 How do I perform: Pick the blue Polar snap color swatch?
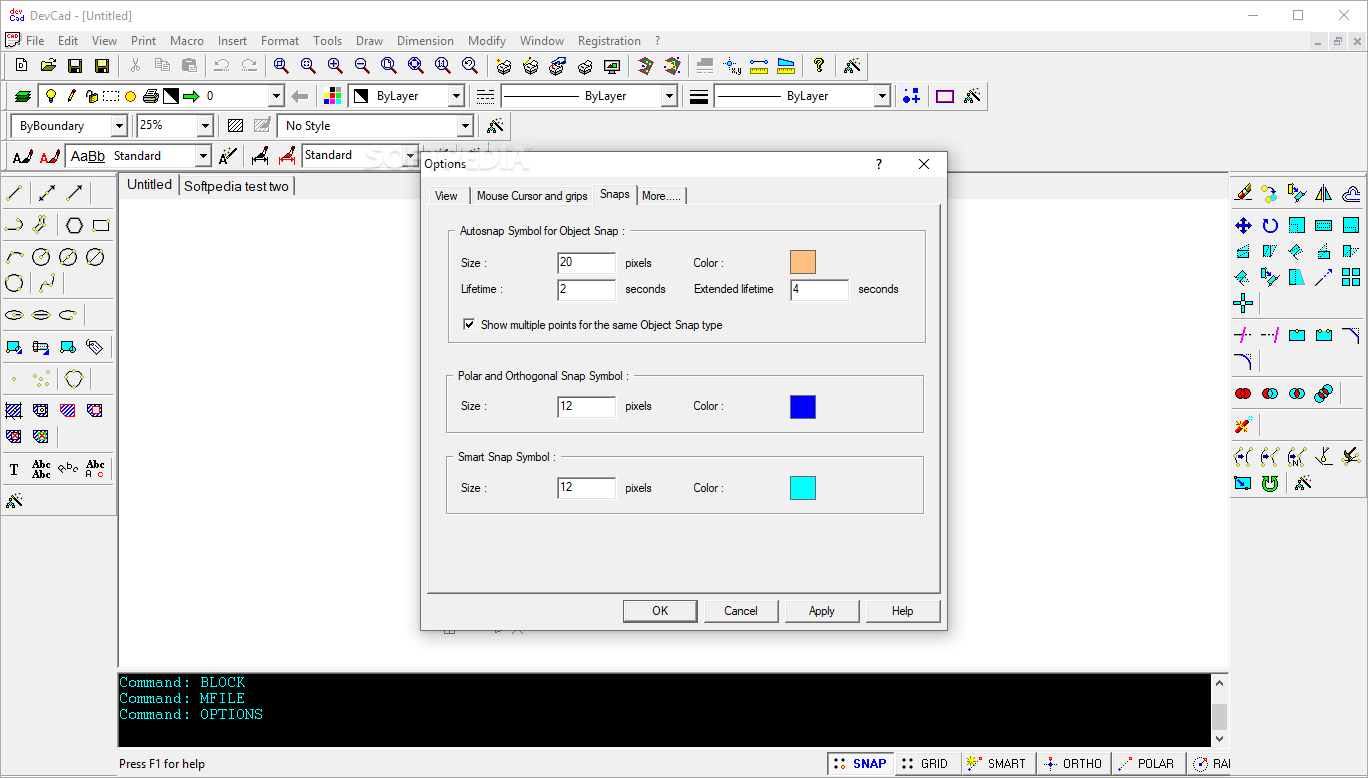[x=803, y=407]
